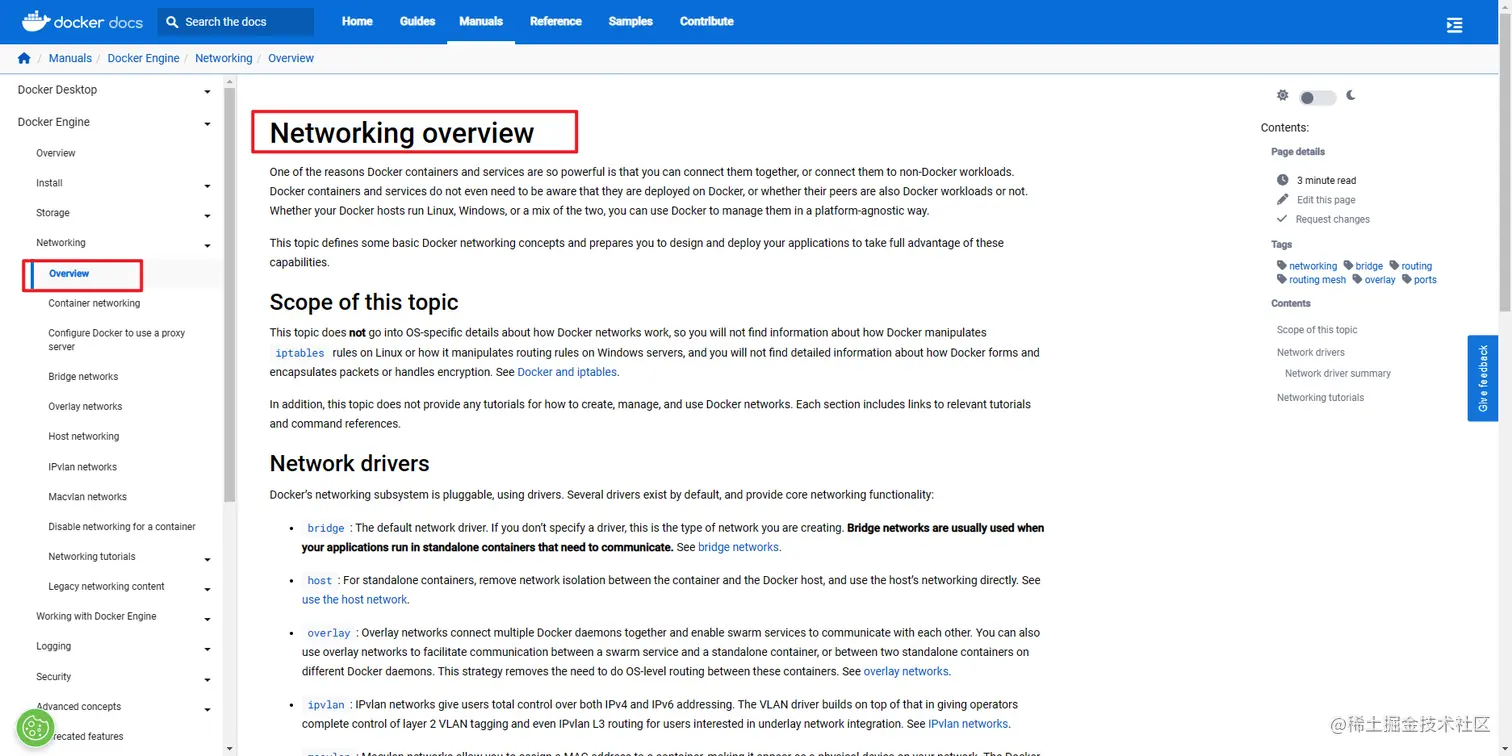Click the tag icon beside bridge
The width and height of the screenshot is (1512, 756).
[1349, 265]
